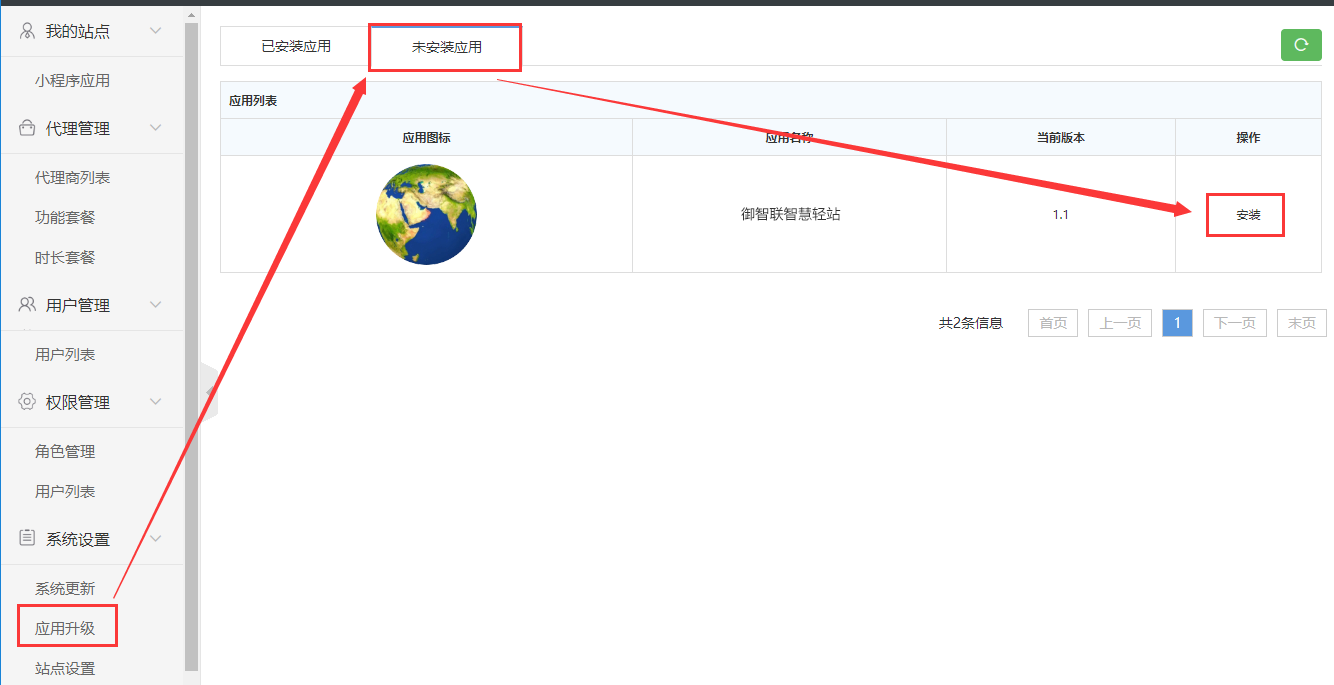Go to 代理商列表 menu item
This screenshot has height=685, width=1334.
(x=72, y=177)
